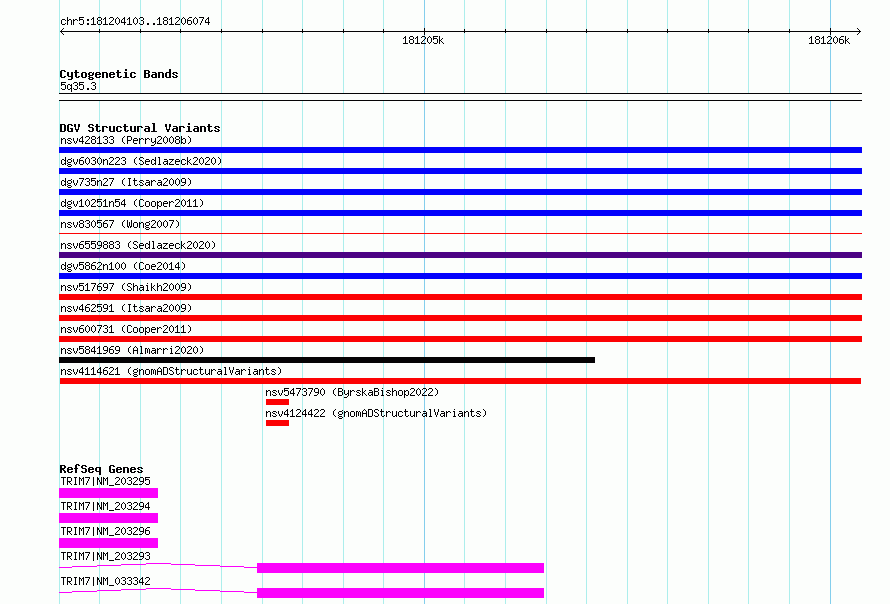Screen dimensions: 890x604
Task: Click the cytogenetic band 5q35.3 bar
Action: pos(460,97)
